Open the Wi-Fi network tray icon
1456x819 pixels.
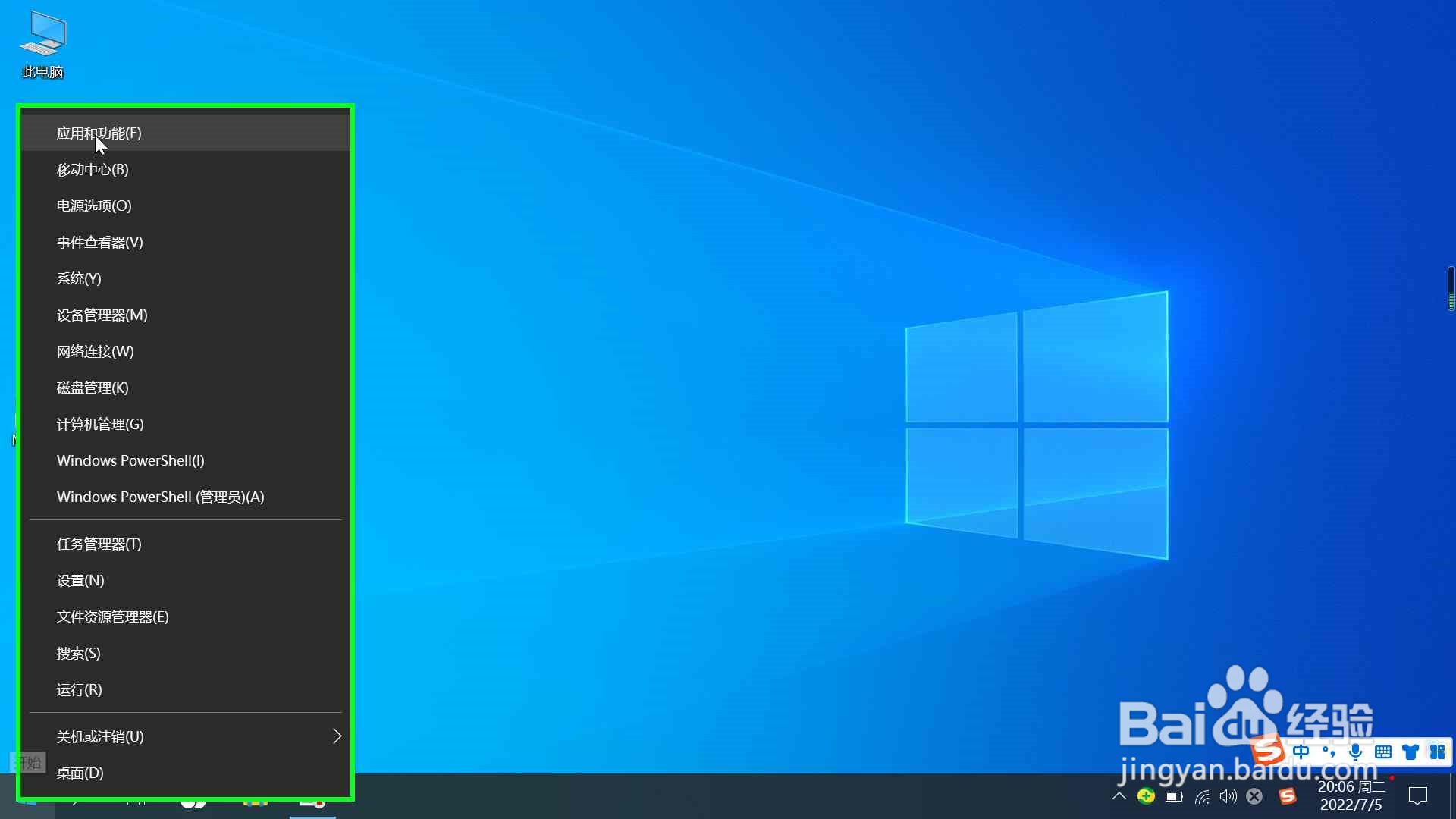1202,796
